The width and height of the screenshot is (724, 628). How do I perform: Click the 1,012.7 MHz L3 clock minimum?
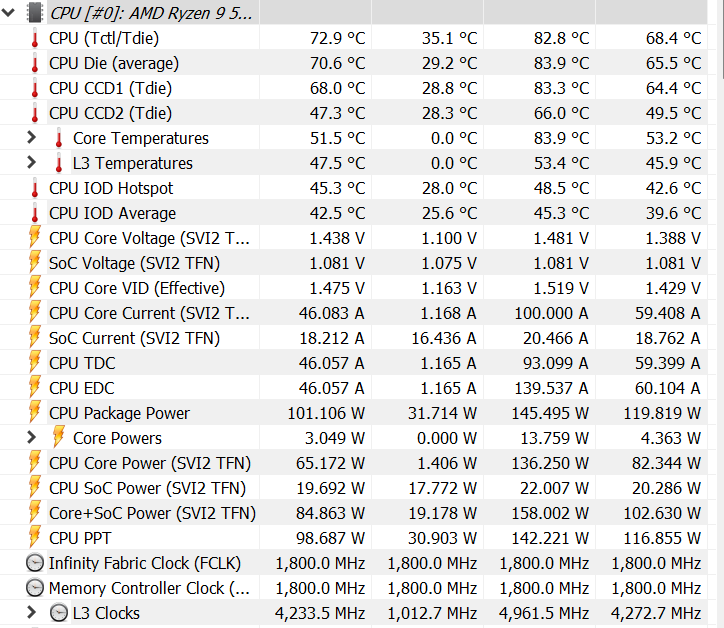click(432, 613)
